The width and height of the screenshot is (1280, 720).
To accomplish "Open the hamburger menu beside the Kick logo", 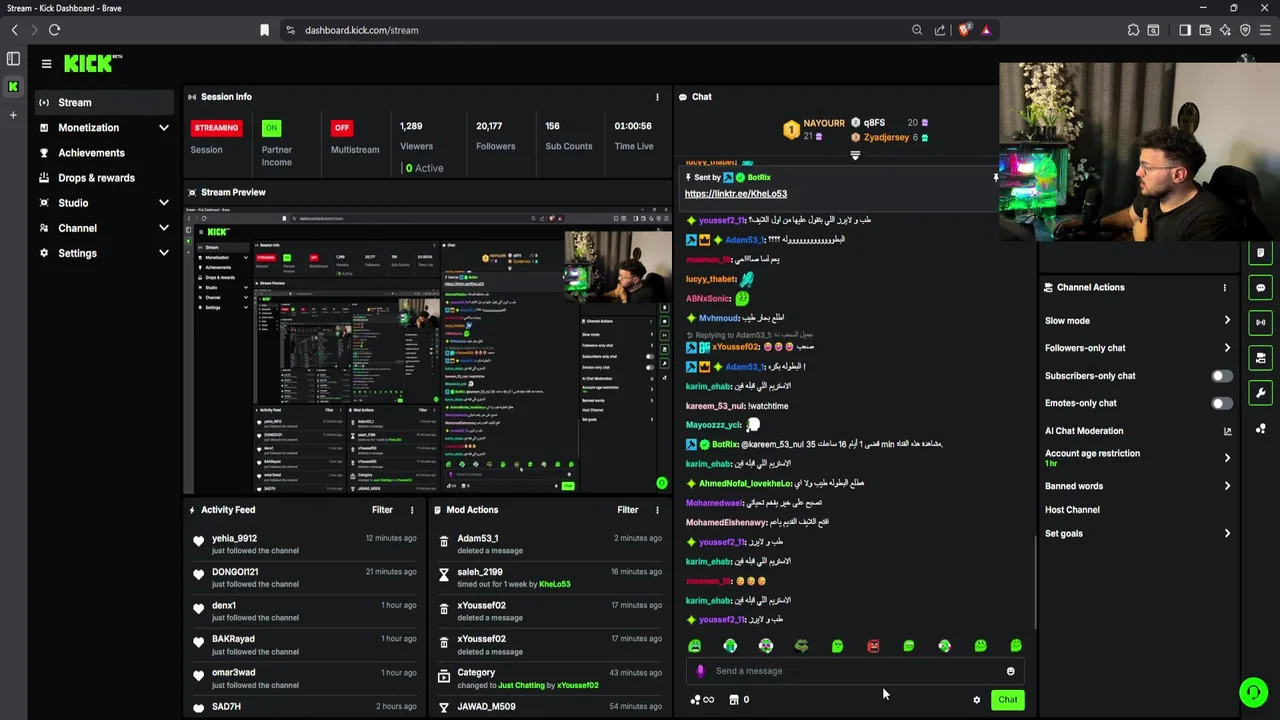I will [x=46, y=64].
